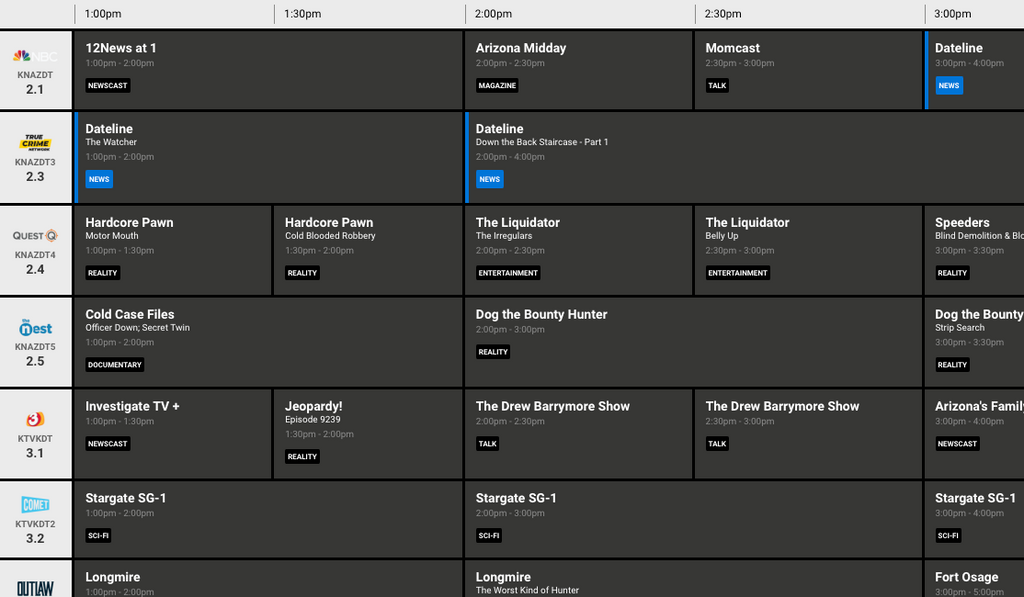Choose Stargate SG-1 airing at 3:00pm
This screenshot has width=1024, height=597.
pos(974,519)
